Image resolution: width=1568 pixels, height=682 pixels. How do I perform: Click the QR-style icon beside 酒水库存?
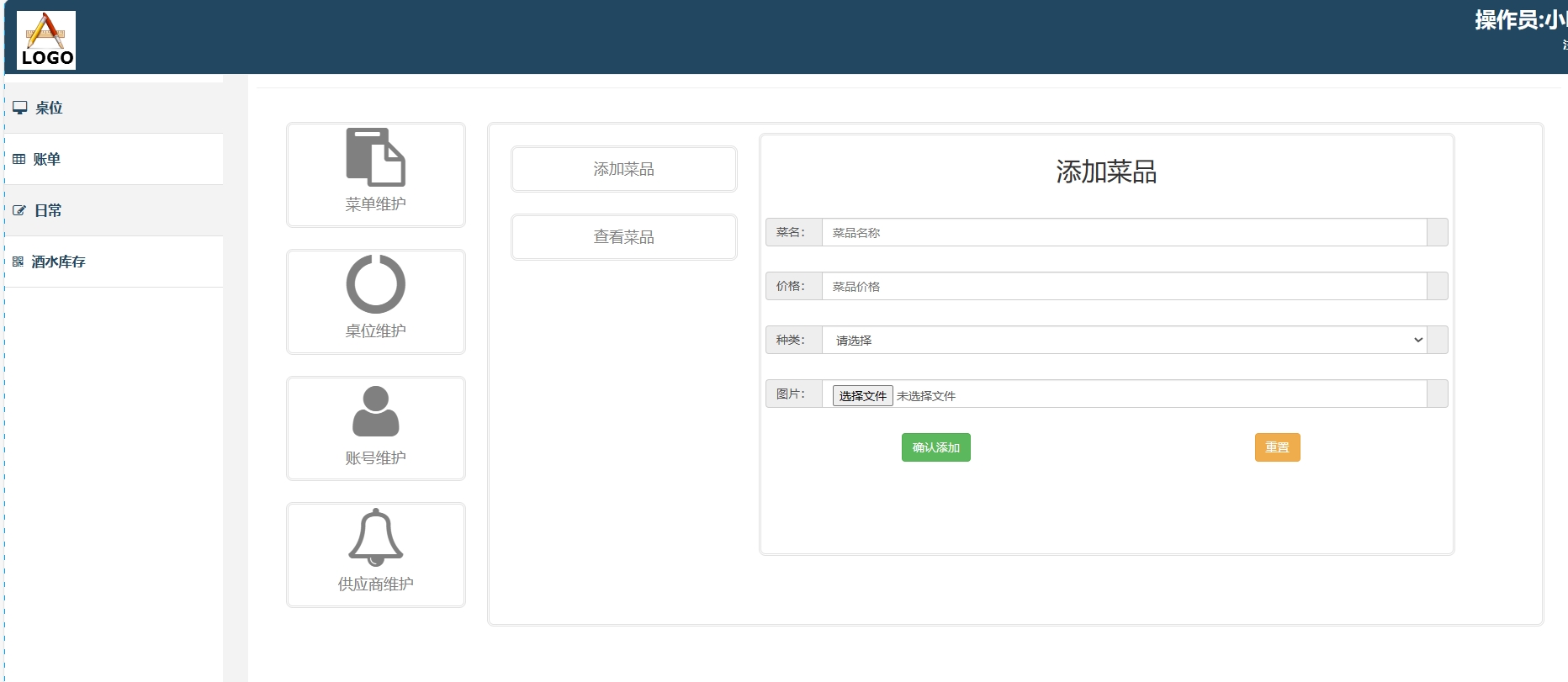[18, 262]
